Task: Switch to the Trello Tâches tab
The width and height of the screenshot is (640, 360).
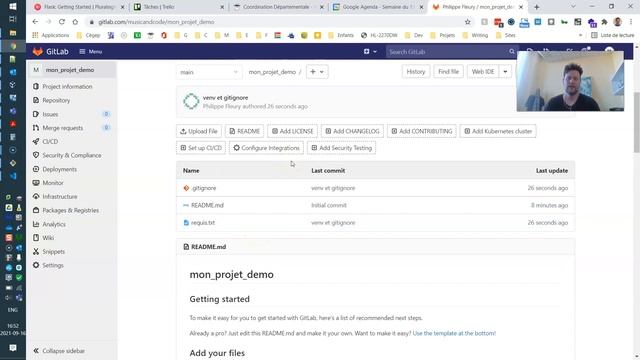Action: [179, 7]
